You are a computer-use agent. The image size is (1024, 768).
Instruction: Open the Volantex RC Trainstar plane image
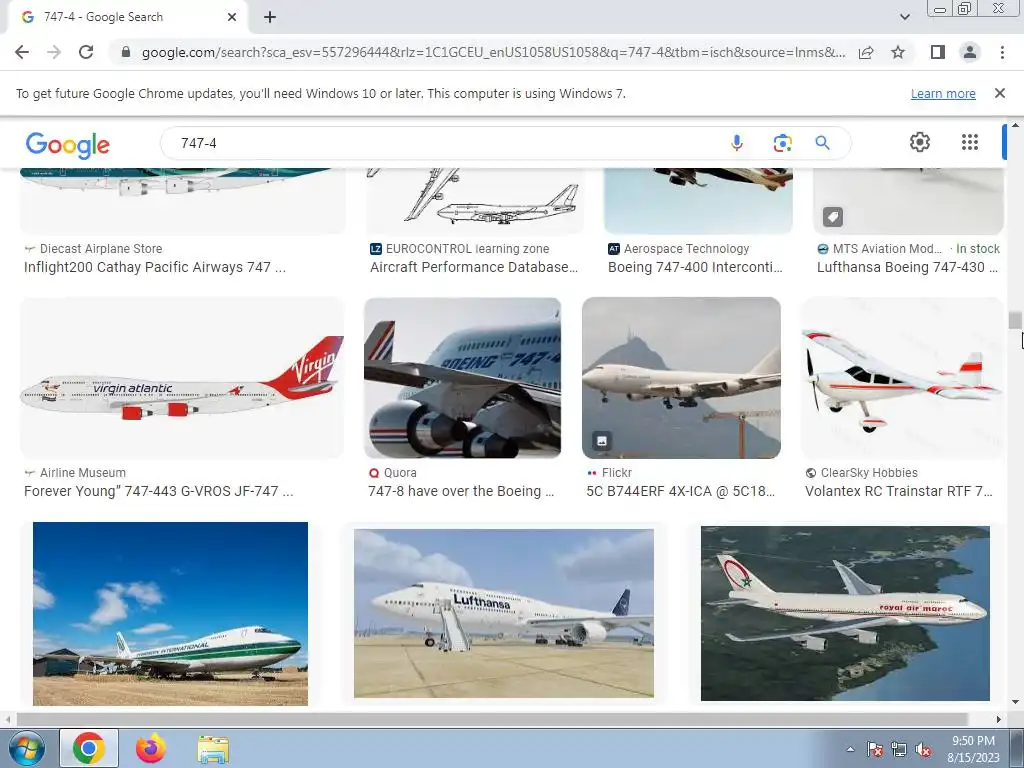pyautogui.click(x=902, y=377)
